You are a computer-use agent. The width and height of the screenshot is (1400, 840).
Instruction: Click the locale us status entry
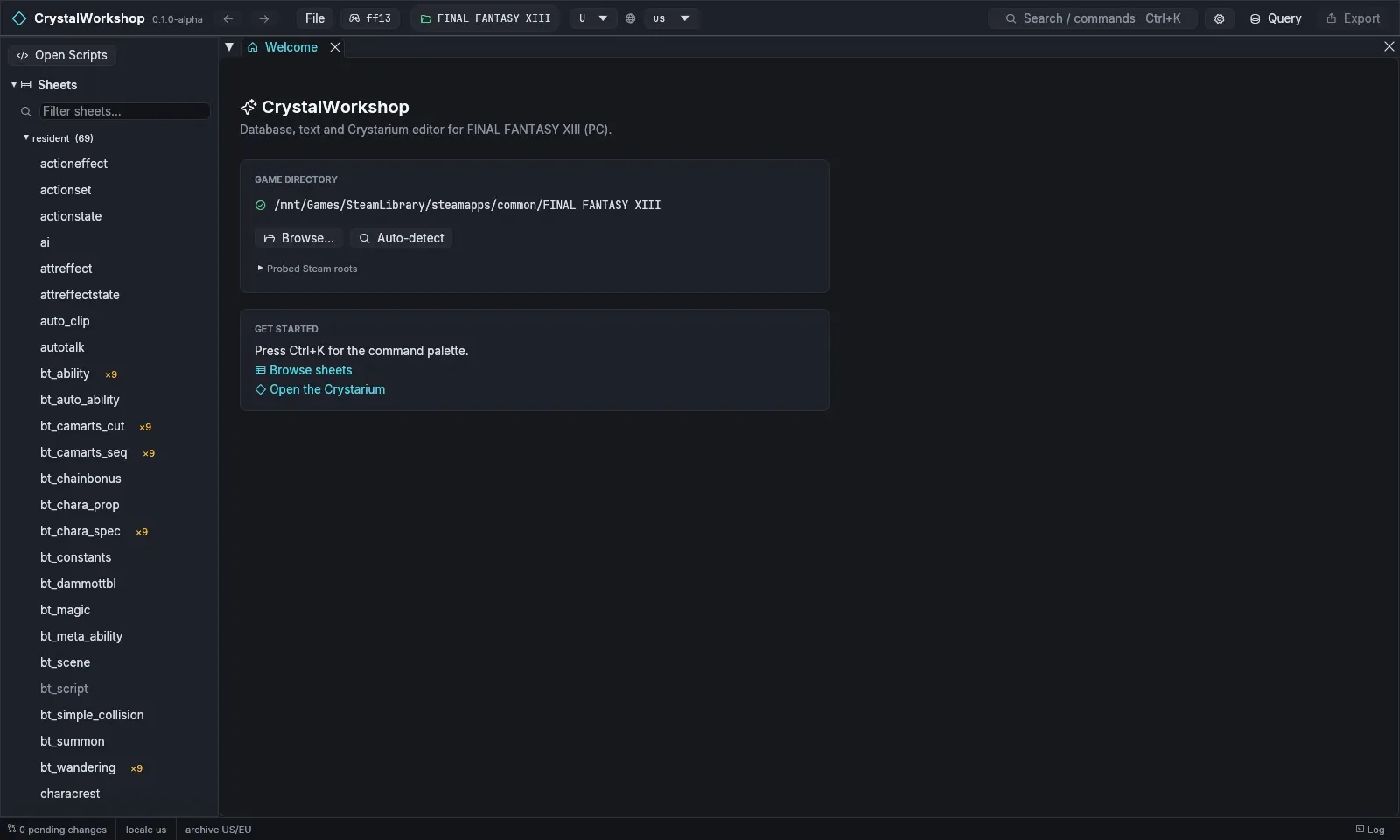coord(146,829)
